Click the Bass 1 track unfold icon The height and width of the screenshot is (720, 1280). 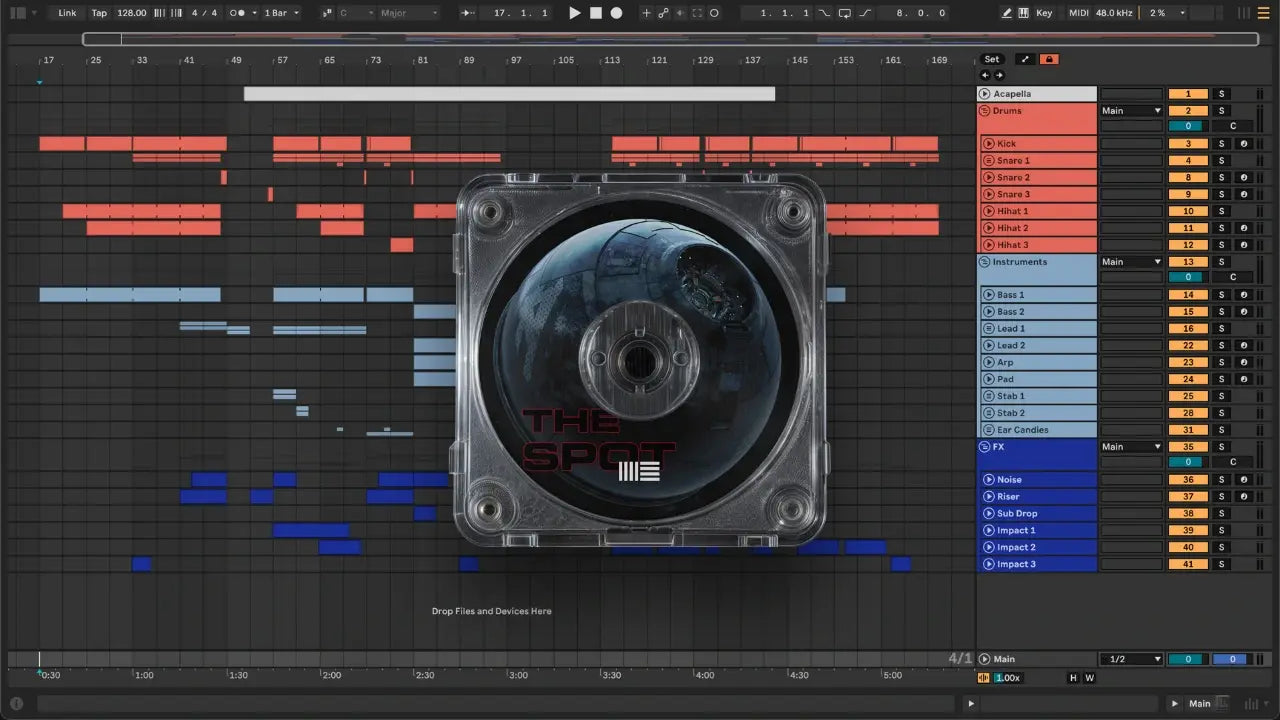(988, 295)
